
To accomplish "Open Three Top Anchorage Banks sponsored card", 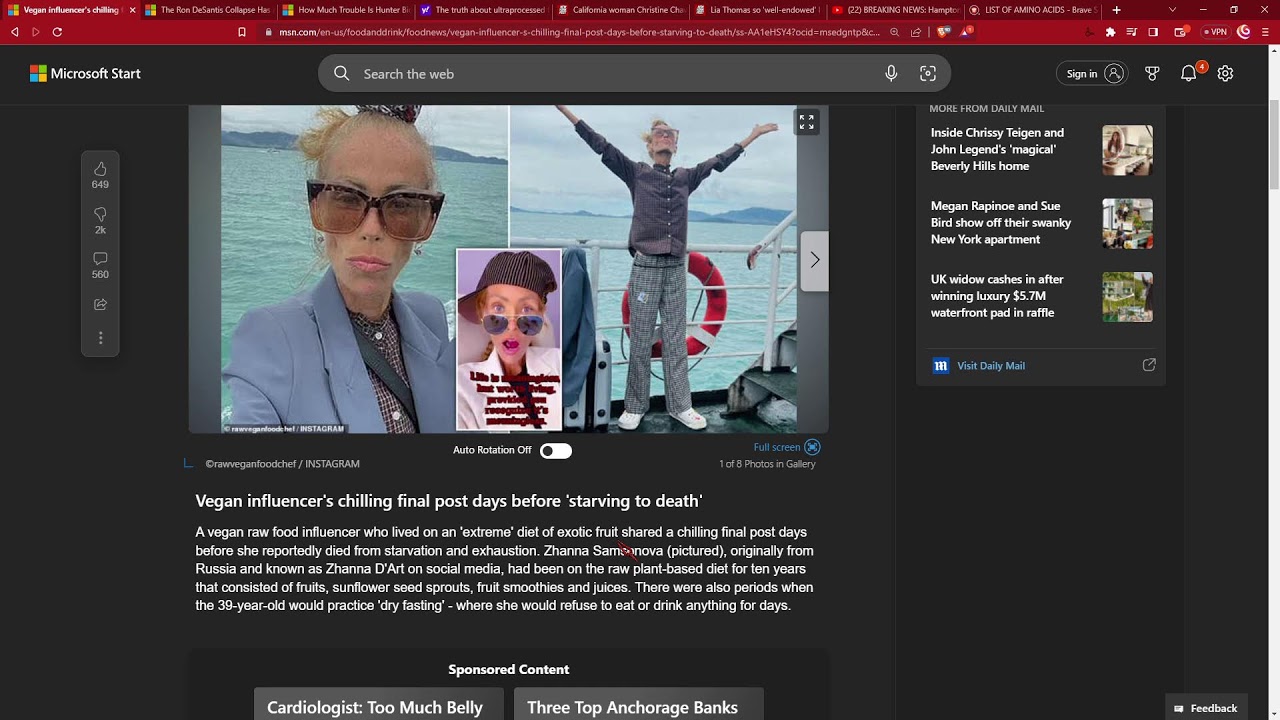I will coord(638,704).
